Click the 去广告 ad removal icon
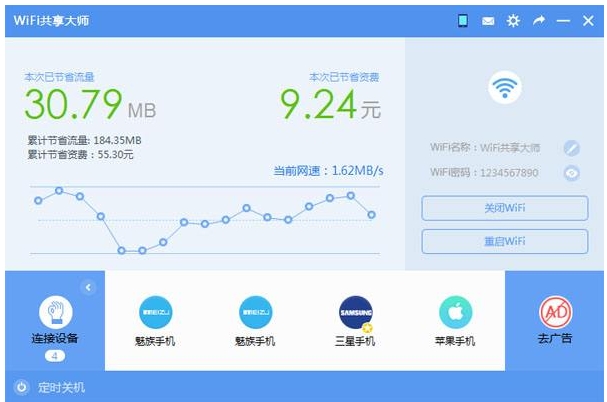Image resolution: width=607 pixels, height=402 pixels. (x=556, y=312)
